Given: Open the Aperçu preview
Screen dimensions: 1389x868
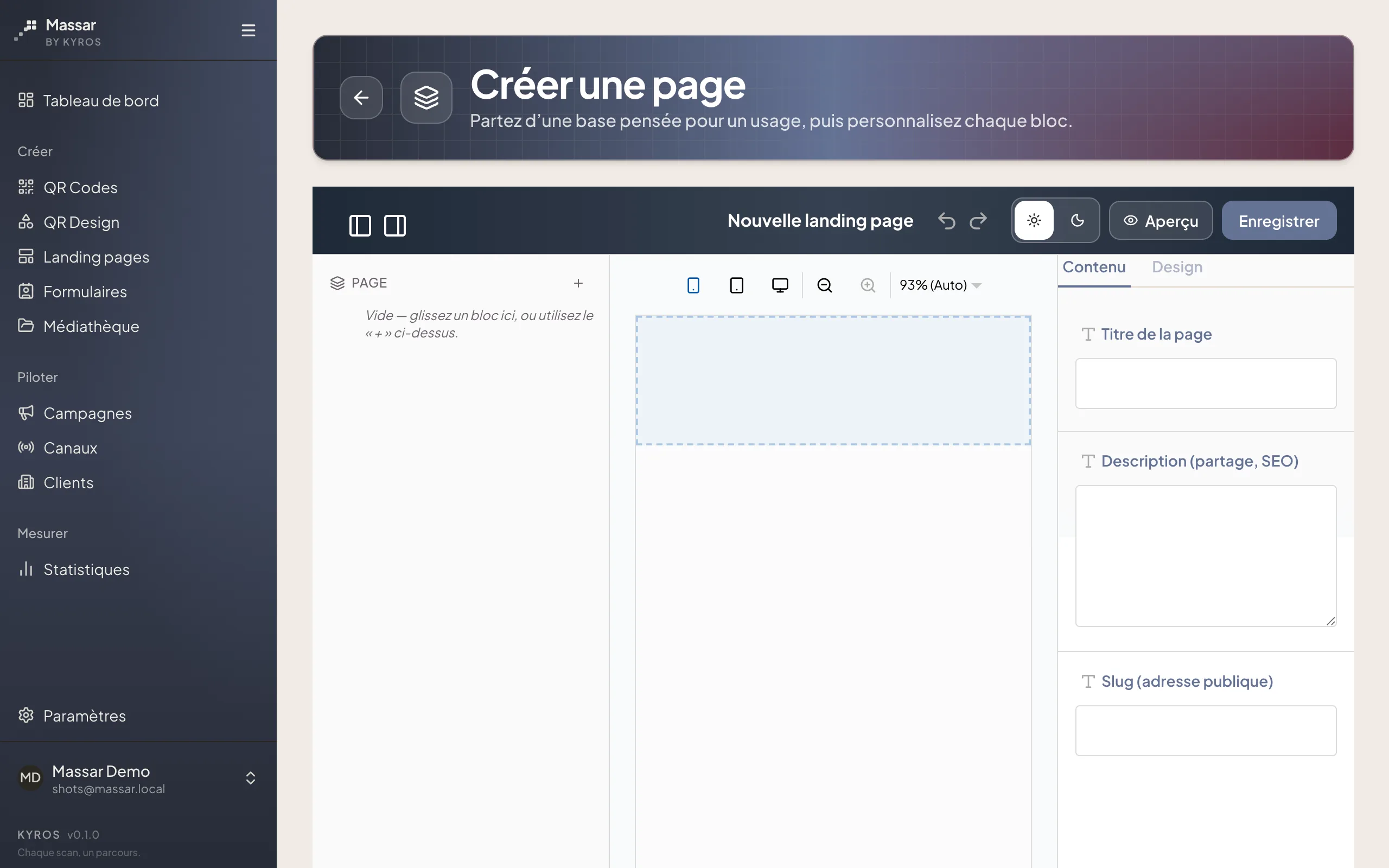Looking at the screenshot, I should [x=1161, y=220].
